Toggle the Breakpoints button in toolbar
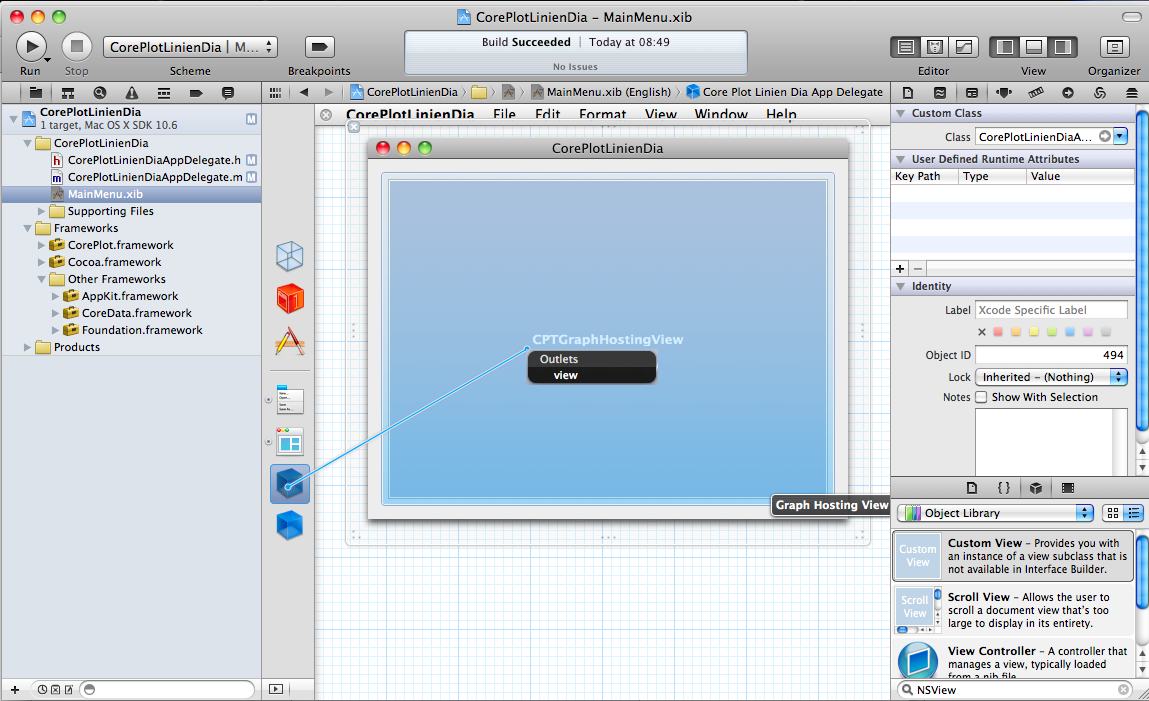Screen dimensions: 1149x701 point(319,47)
